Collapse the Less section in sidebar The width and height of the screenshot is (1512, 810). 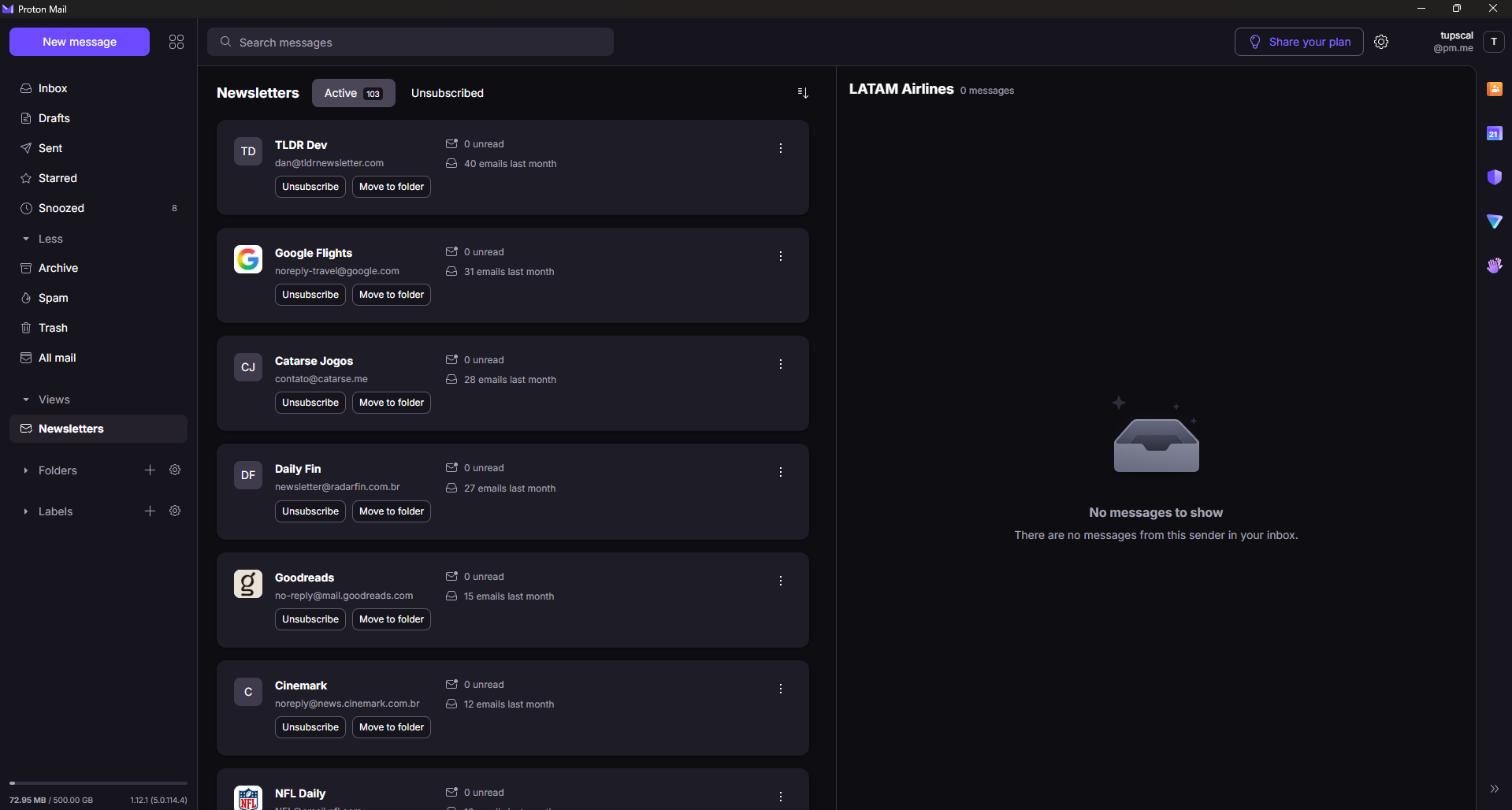click(x=43, y=239)
